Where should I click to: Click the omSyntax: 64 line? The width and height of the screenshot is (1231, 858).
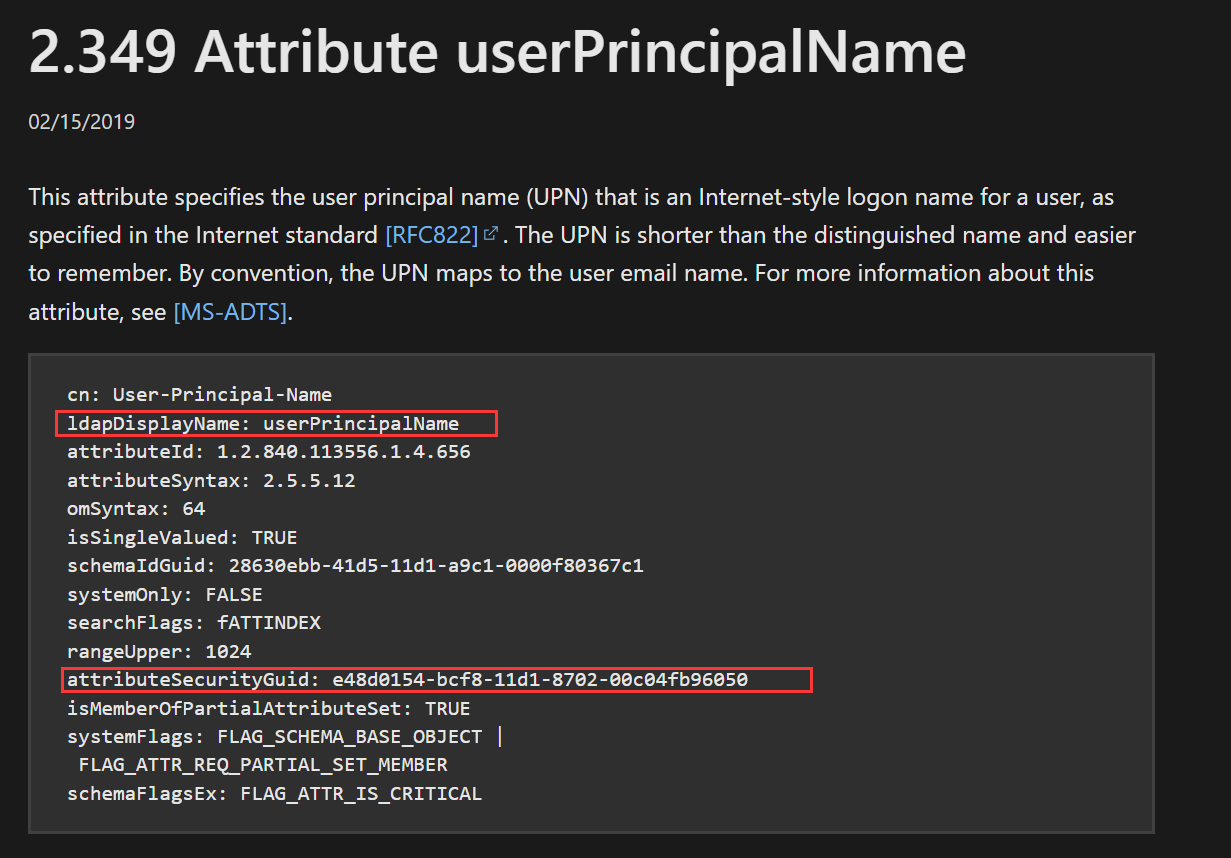(136, 509)
